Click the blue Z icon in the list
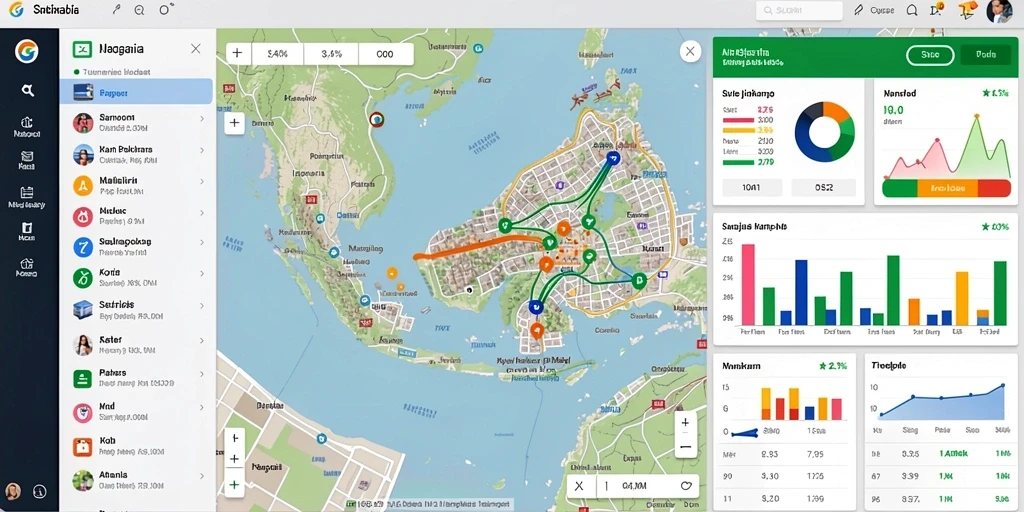This screenshot has height=512, width=1024. 83,247
